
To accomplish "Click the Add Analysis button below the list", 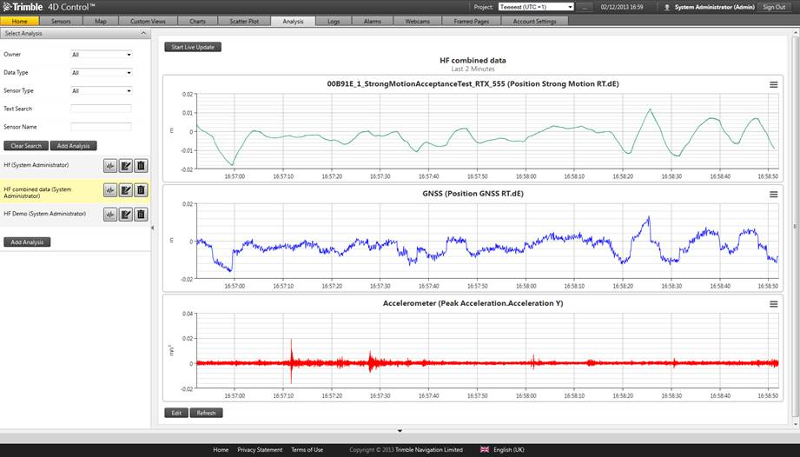I will (27, 242).
